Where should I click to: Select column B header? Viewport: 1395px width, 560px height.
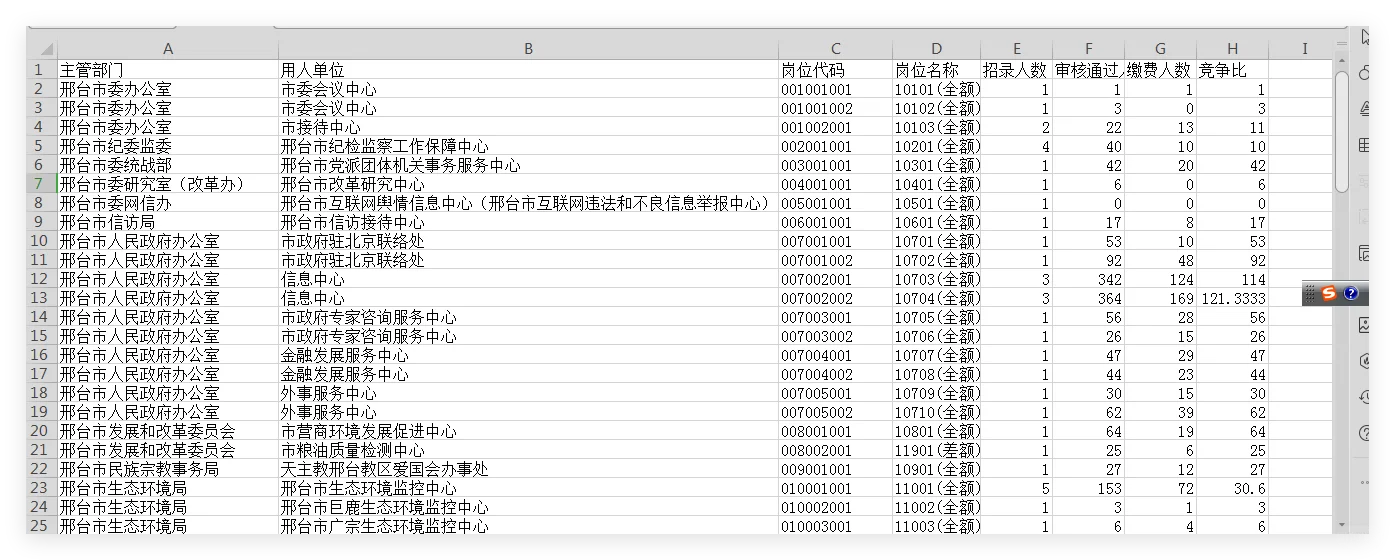528,49
